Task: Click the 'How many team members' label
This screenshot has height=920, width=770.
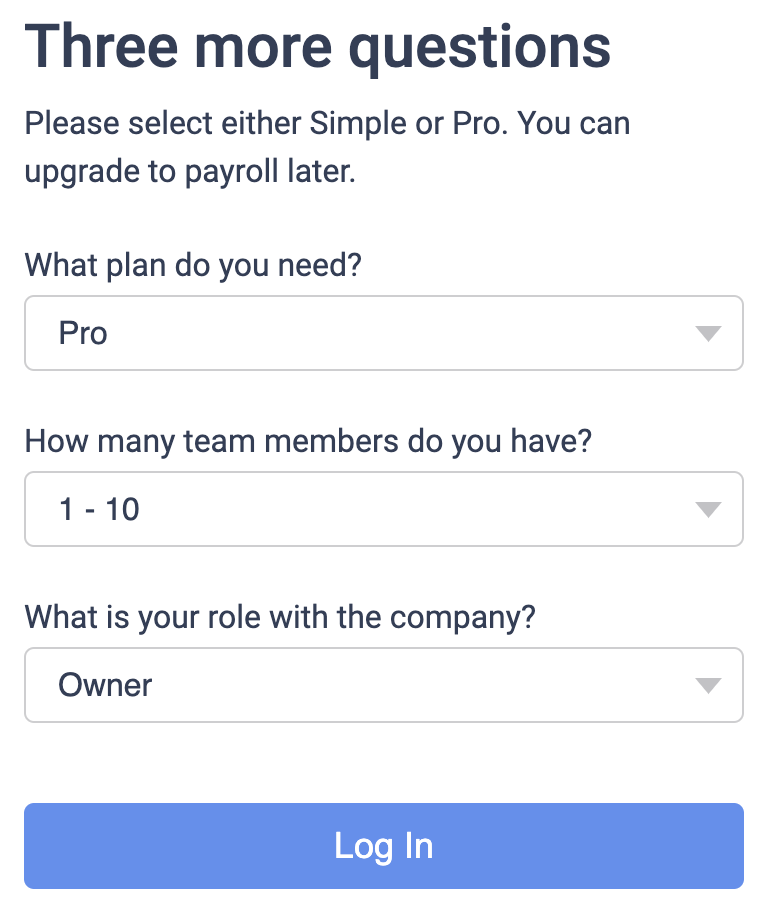Action: pos(308,441)
